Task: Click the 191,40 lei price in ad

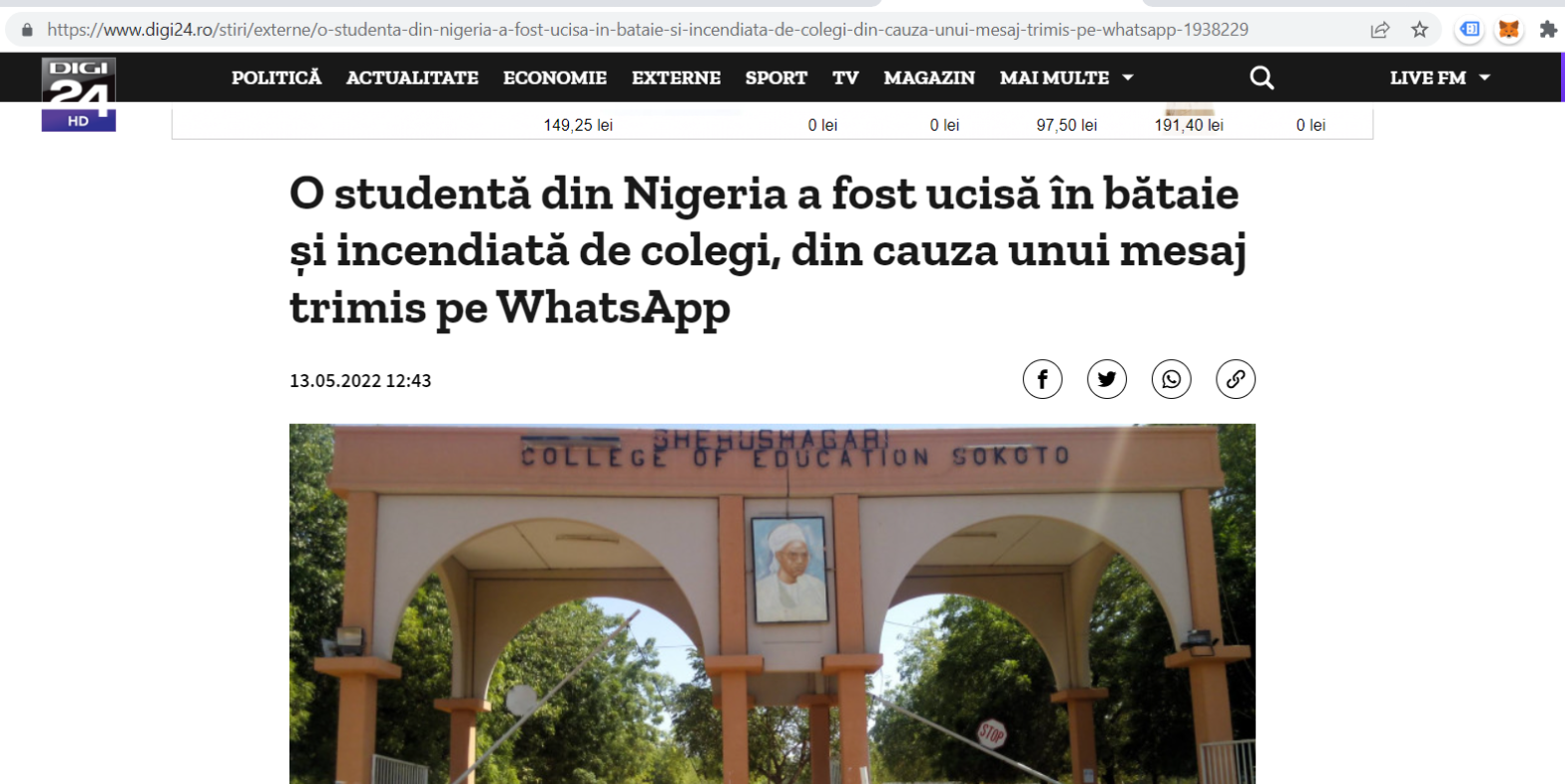Action: [x=1189, y=125]
